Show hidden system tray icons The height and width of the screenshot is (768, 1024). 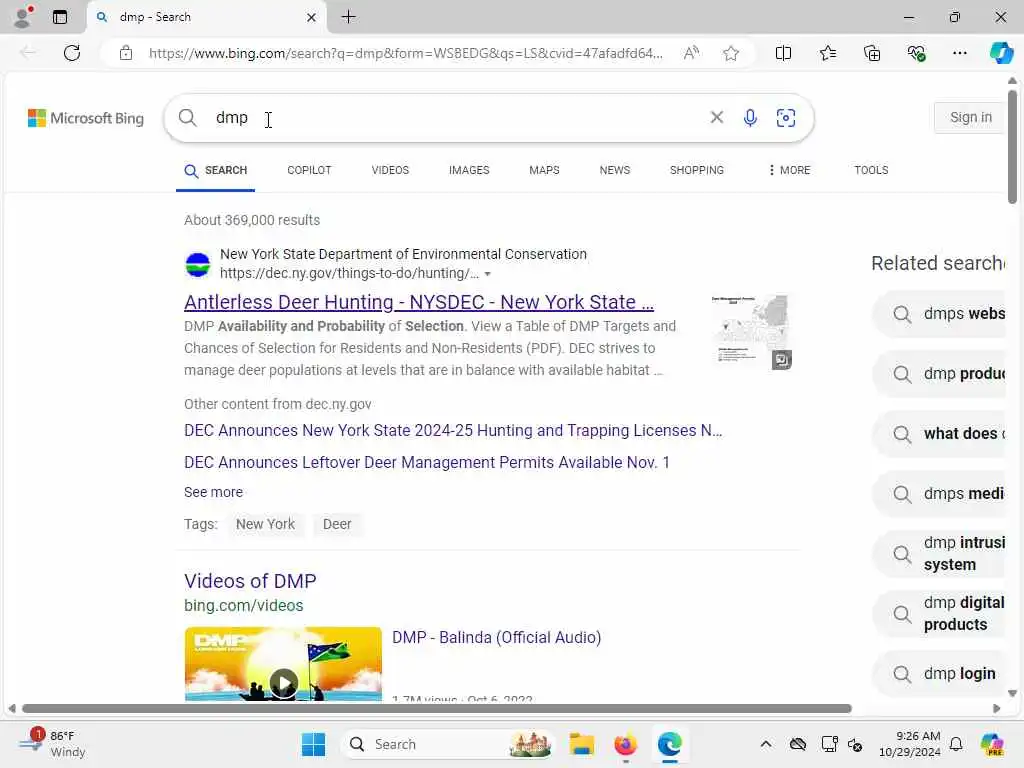tap(765, 744)
